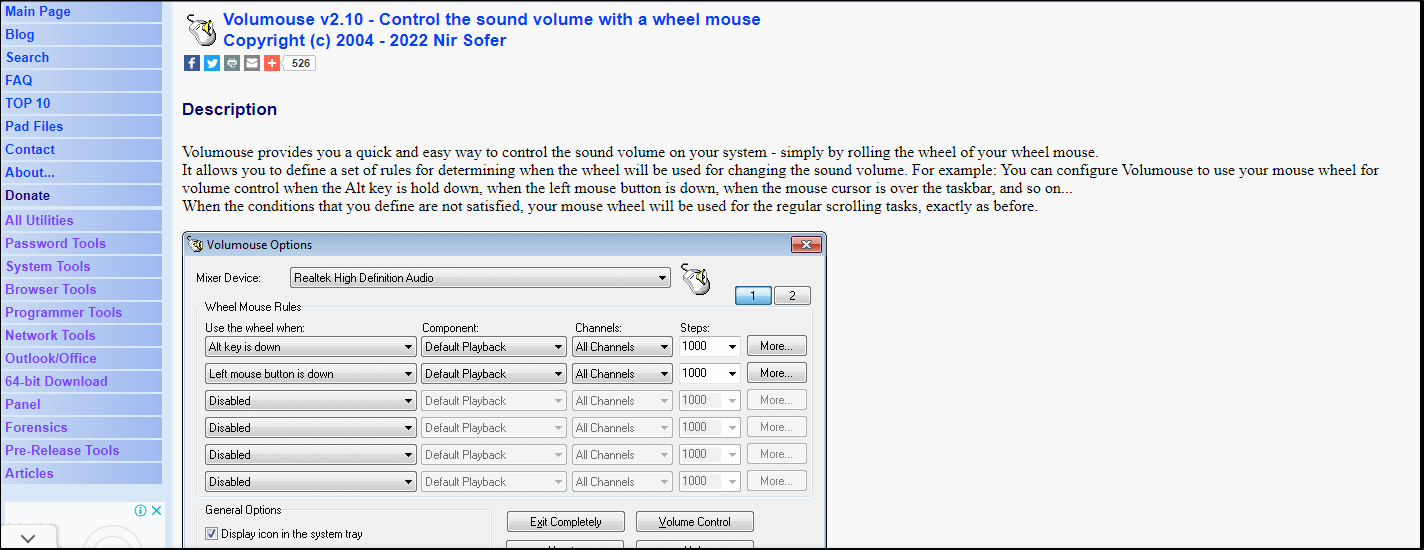This screenshot has width=1424, height=550.
Task: Open Browser Tools category
Action: tap(51, 289)
